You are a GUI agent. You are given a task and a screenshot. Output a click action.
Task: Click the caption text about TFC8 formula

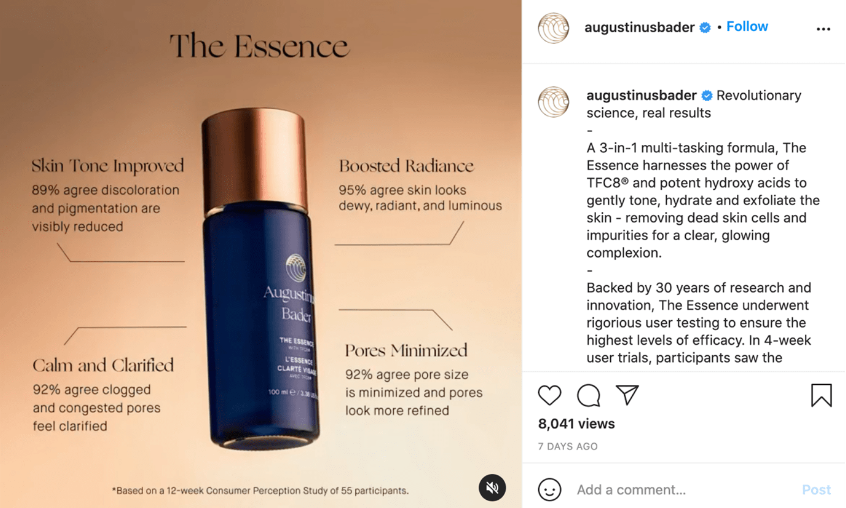tap(703, 200)
